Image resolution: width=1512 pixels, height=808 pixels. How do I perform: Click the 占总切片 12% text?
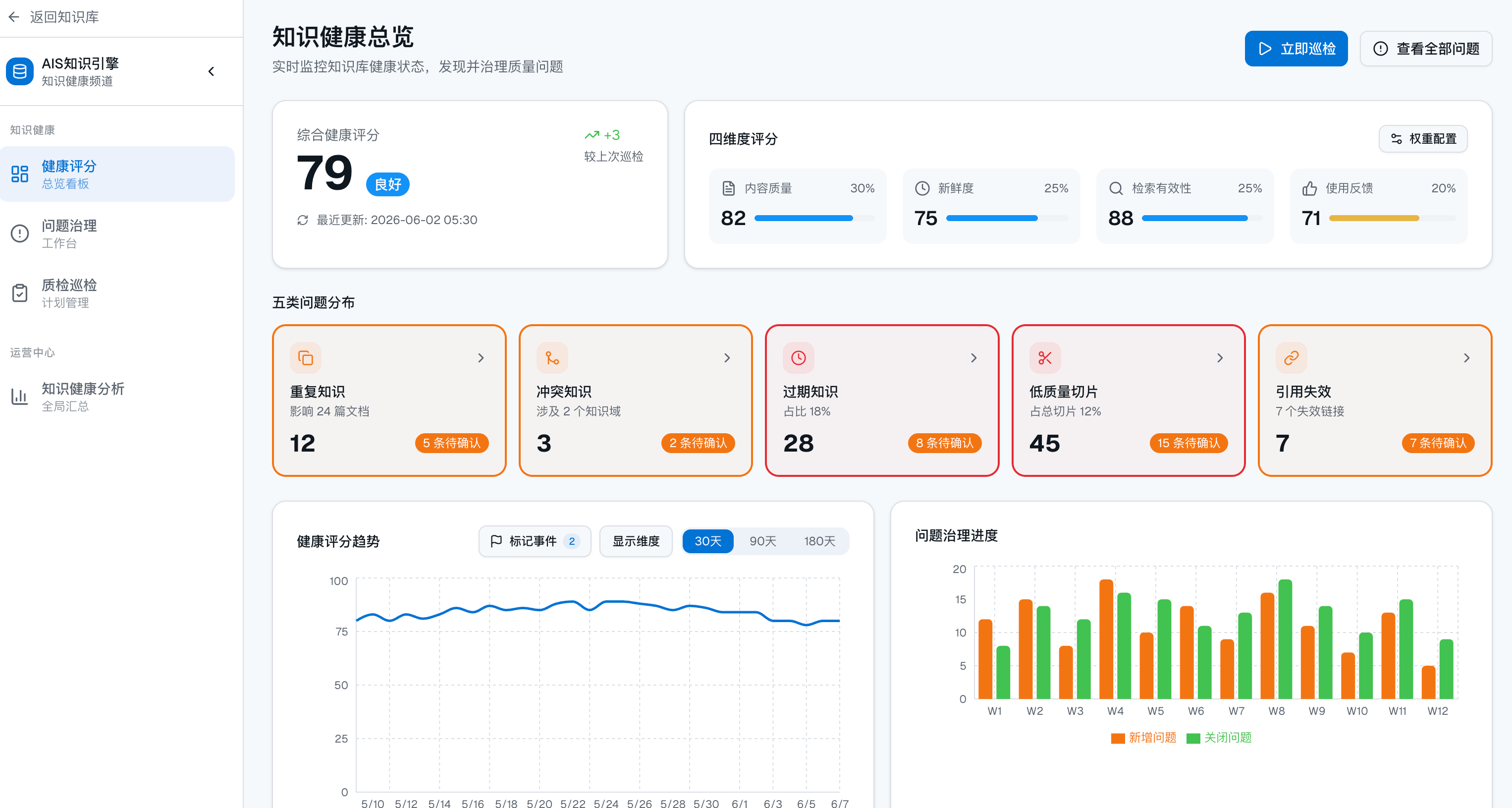[1065, 411]
